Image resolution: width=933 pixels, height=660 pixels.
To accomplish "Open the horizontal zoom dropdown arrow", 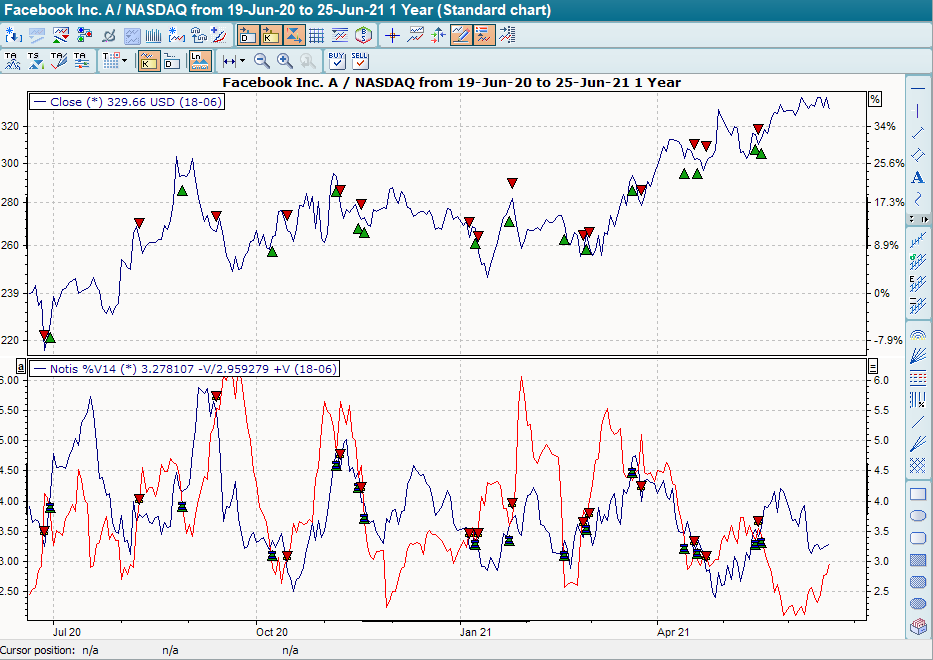I will click(x=243, y=60).
